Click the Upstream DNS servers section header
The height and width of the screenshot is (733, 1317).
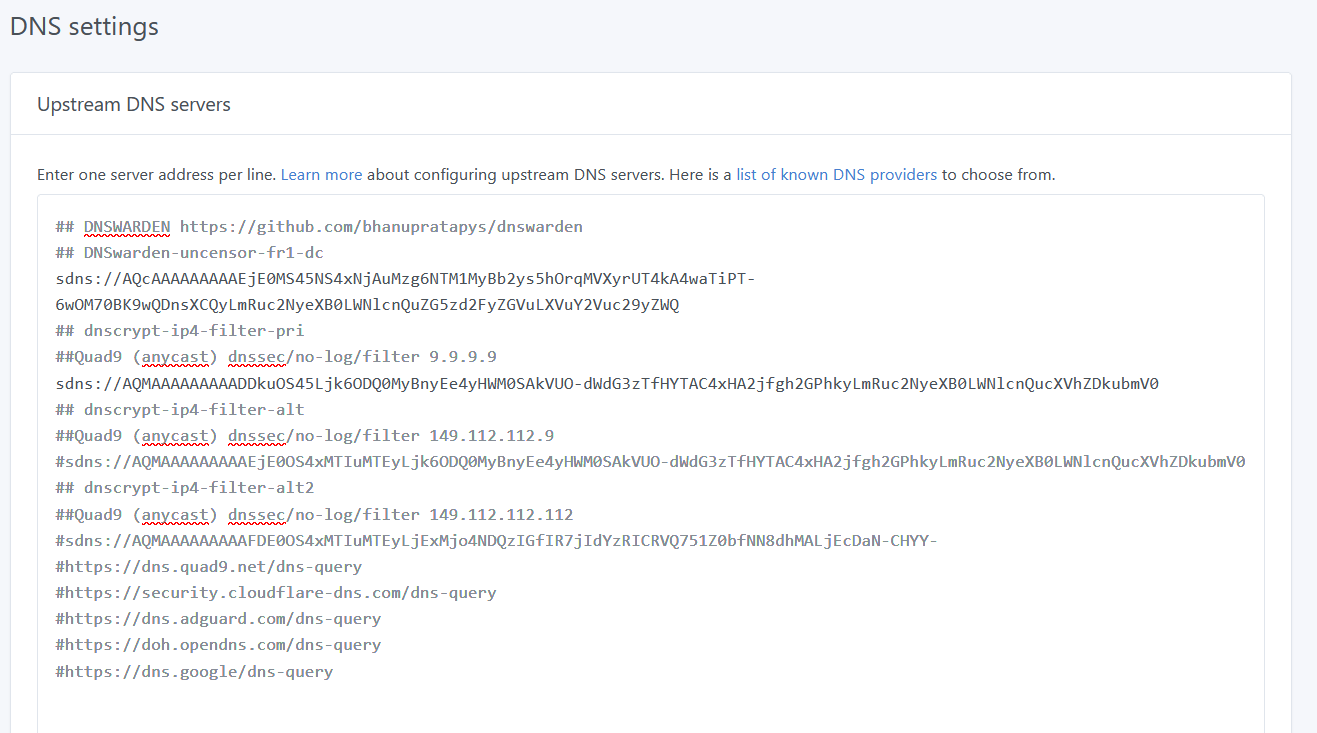(134, 104)
